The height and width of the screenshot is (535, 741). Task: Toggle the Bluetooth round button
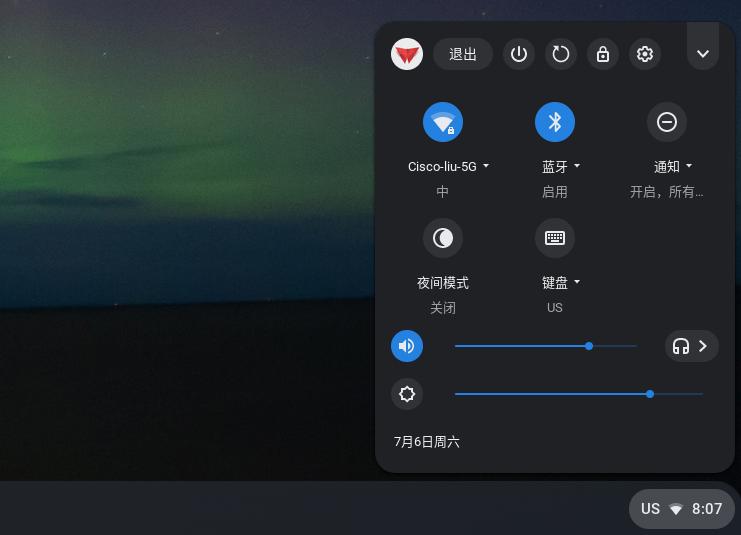coord(555,122)
